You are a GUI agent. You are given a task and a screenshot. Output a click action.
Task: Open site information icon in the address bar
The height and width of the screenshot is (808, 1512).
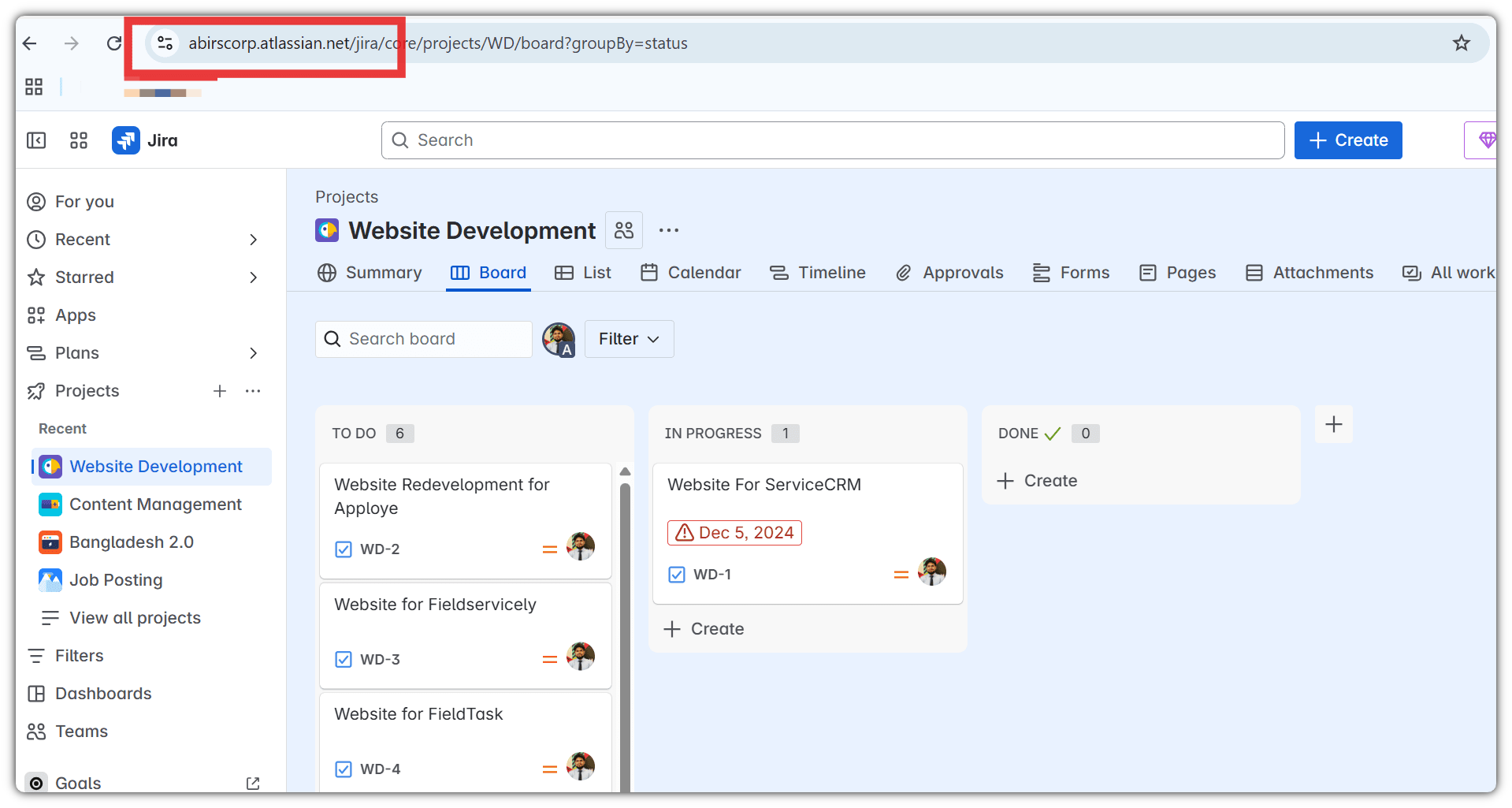pyautogui.click(x=165, y=43)
